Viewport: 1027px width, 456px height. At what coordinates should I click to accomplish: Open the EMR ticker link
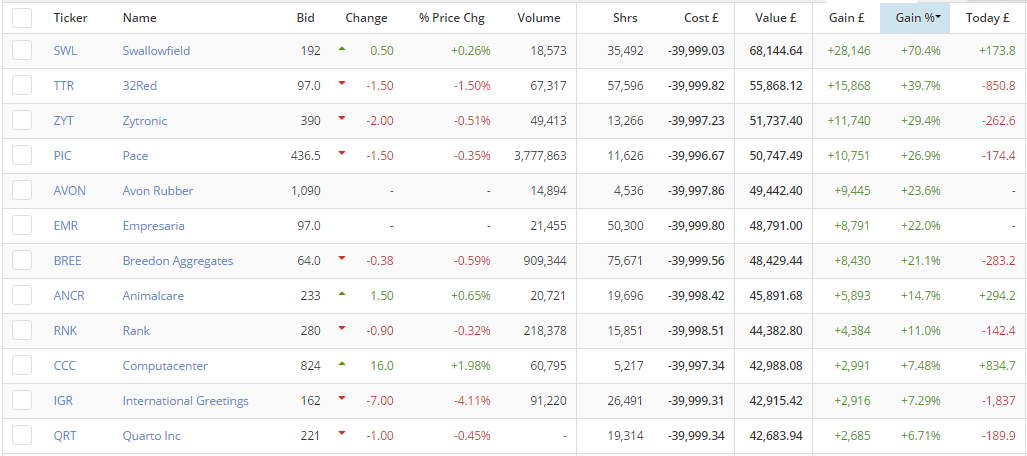[65, 226]
